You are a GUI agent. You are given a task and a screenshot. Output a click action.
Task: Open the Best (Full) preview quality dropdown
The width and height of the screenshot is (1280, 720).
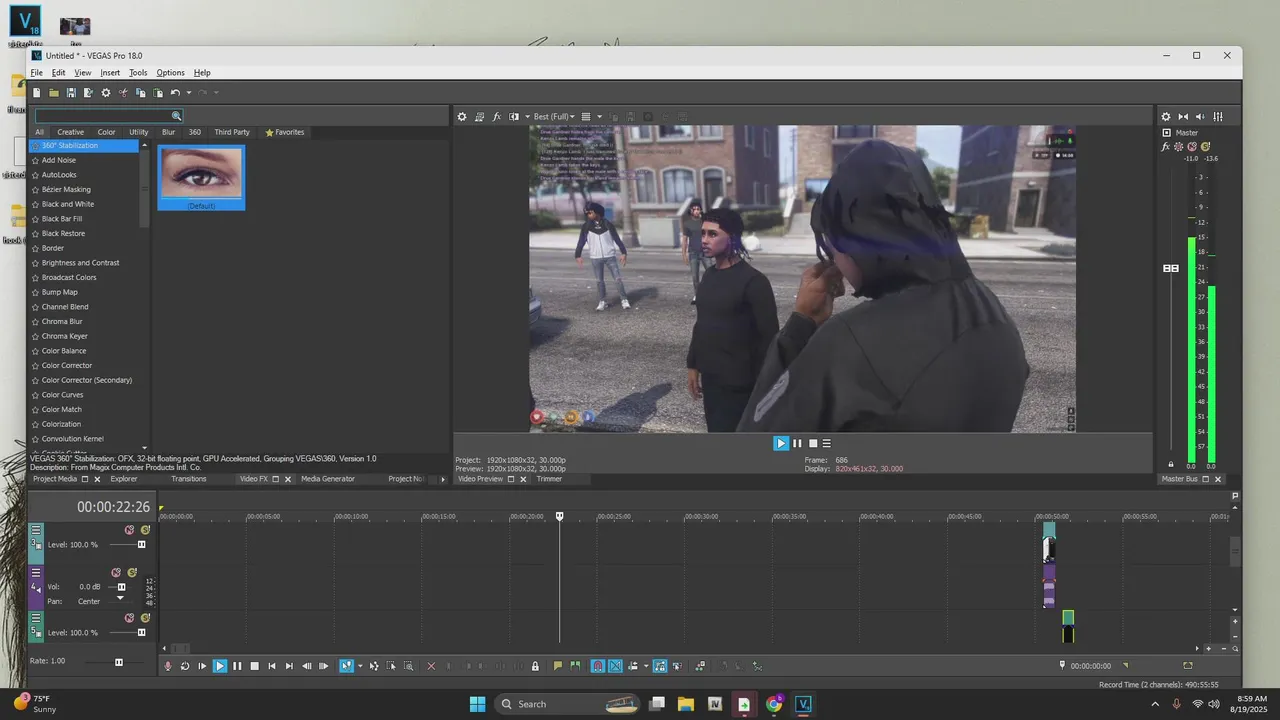554,117
